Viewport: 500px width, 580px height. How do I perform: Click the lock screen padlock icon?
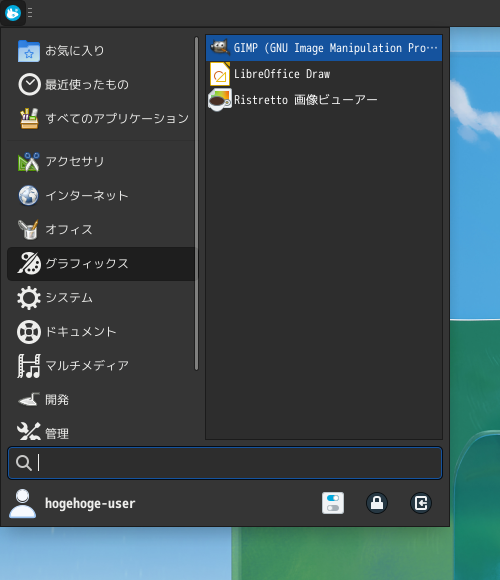tap(377, 503)
